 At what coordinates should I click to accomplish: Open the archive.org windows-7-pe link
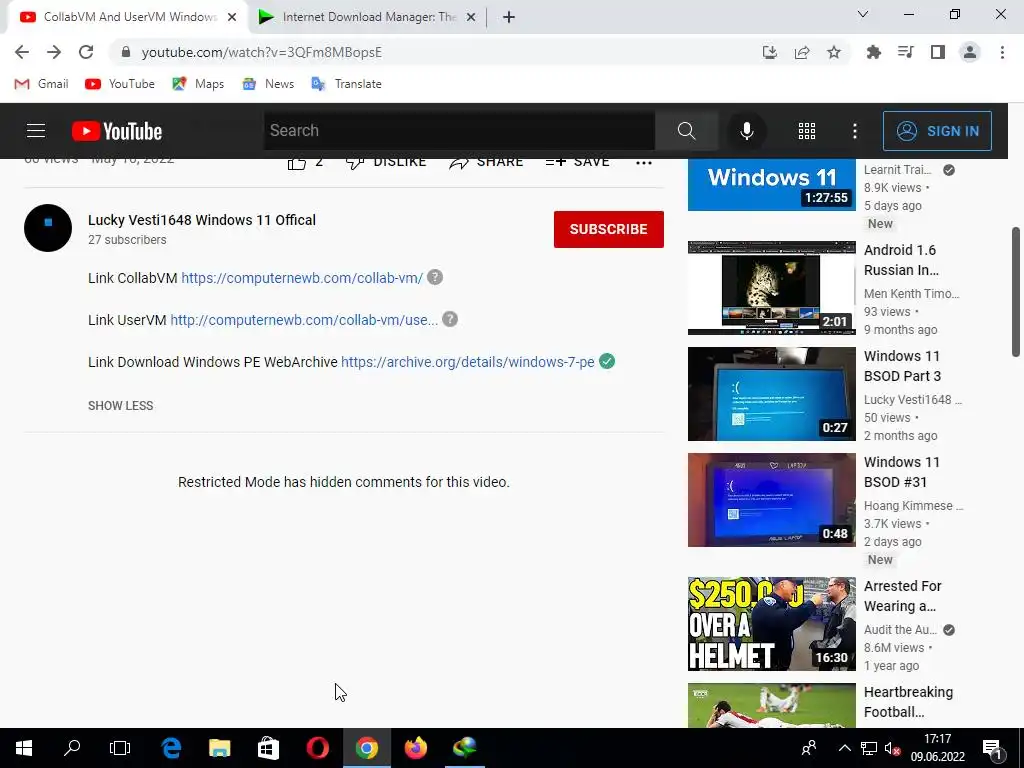[x=468, y=362]
